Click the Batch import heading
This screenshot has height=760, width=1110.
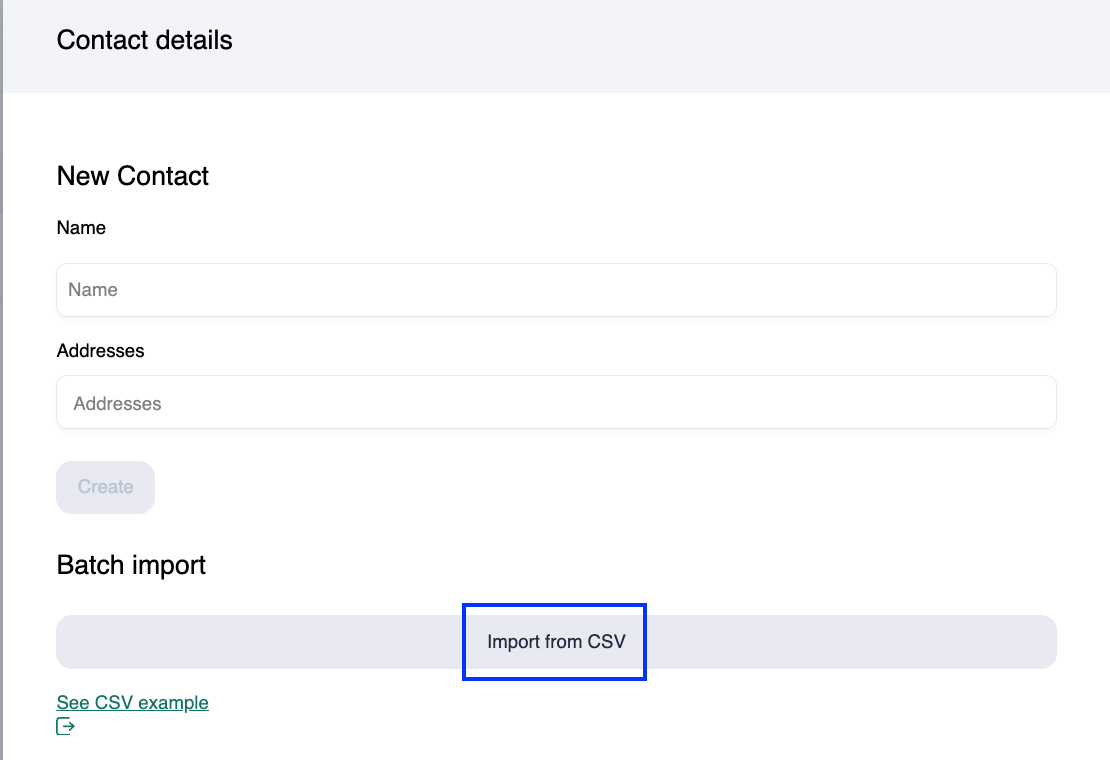[131, 565]
